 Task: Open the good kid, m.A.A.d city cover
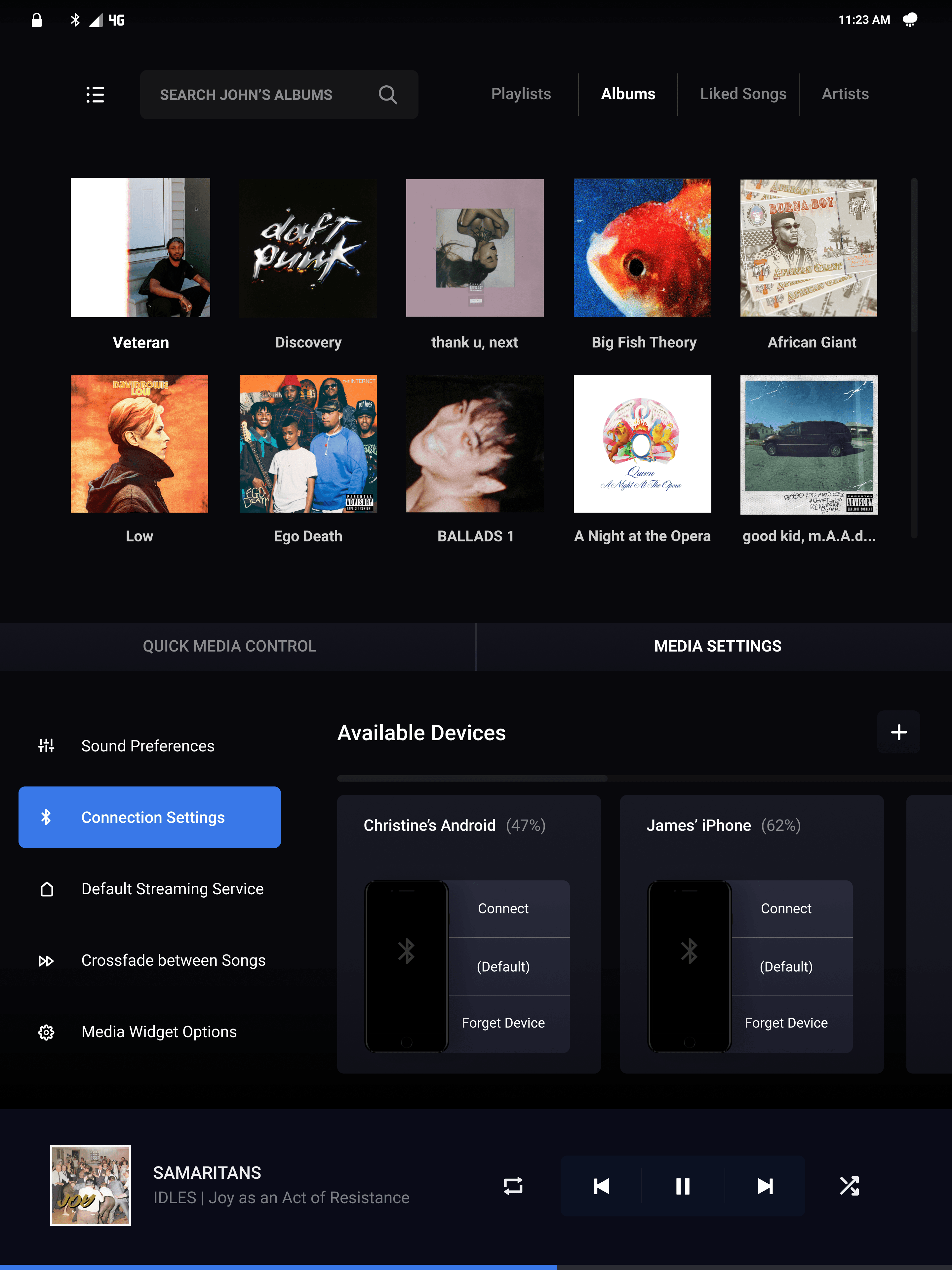809,444
